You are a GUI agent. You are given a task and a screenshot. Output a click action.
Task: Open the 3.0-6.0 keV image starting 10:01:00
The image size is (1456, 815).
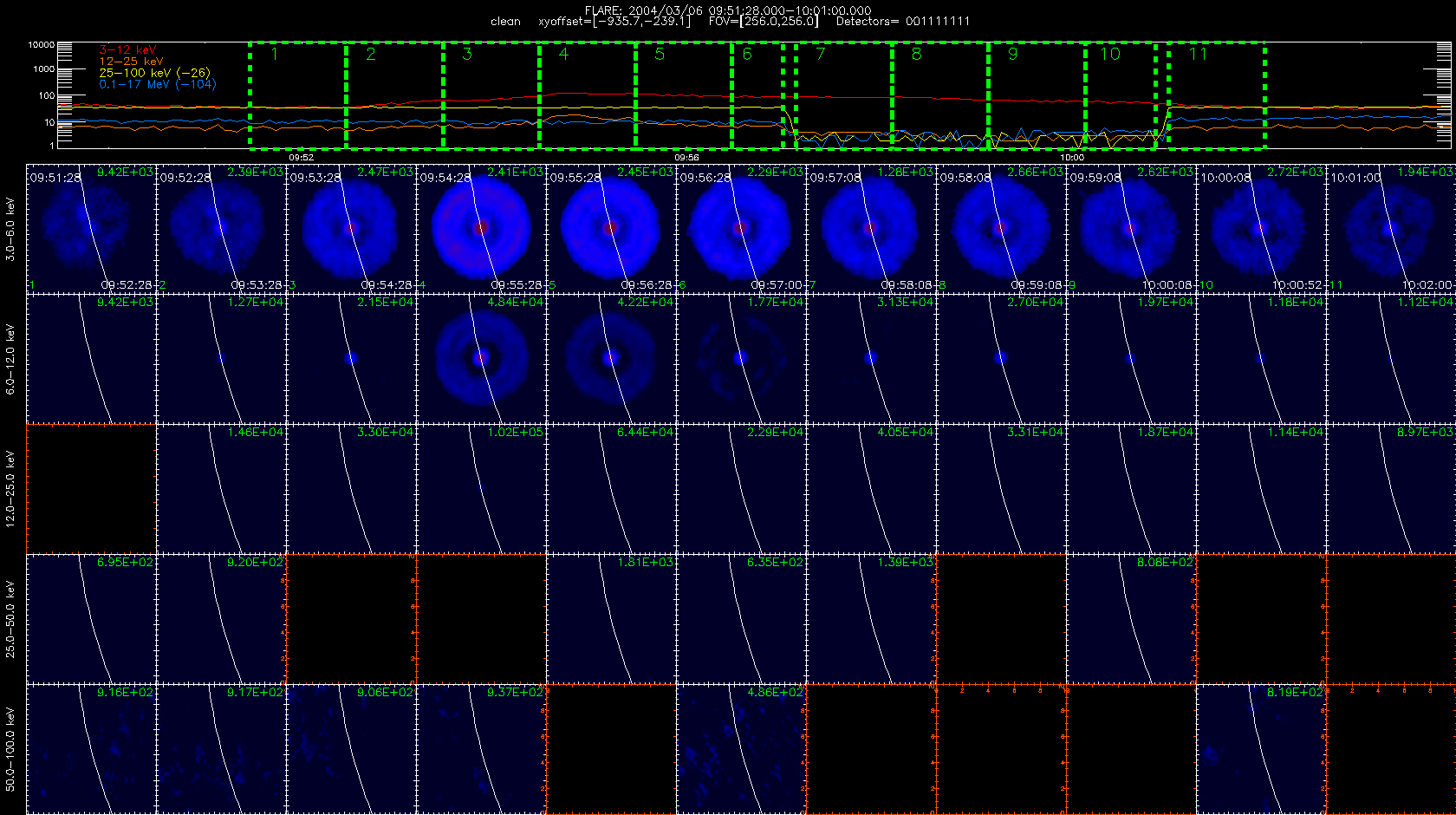click(x=1391, y=228)
